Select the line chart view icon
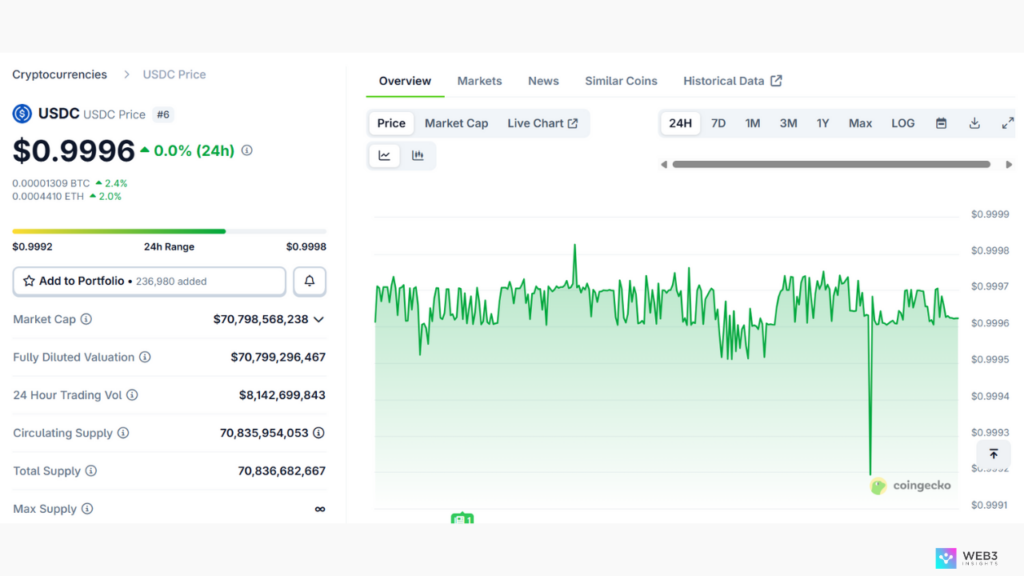The width and height of the screenshot is (1024, 576). [x=384, y=155]
